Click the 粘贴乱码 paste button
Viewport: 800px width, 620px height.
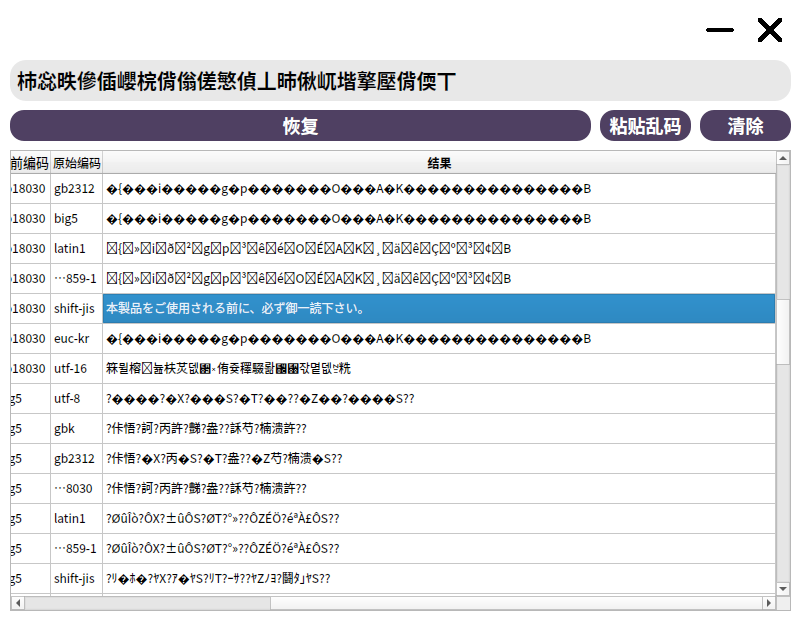pos(645,126)
